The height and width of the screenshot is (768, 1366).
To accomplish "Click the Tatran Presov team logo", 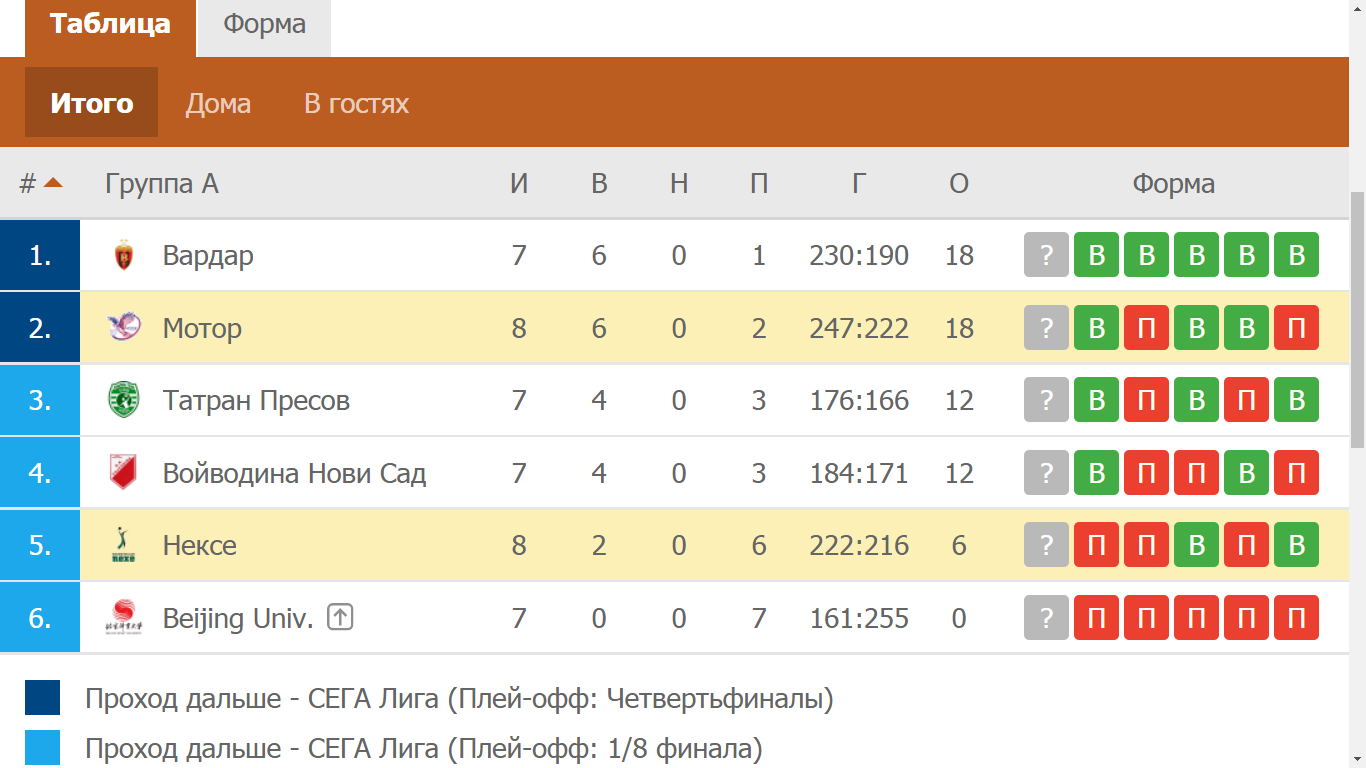I will tap(124, 401).
